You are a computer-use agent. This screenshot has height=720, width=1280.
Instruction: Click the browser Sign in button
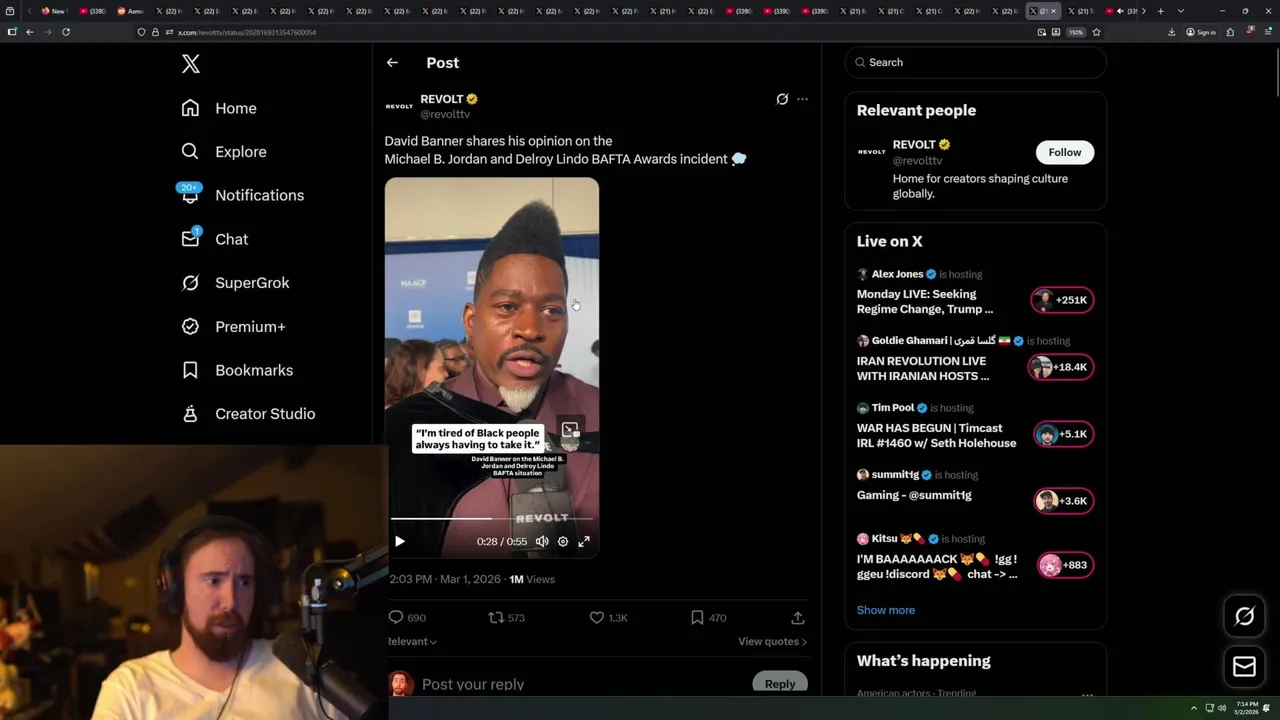pos(1201,32)
